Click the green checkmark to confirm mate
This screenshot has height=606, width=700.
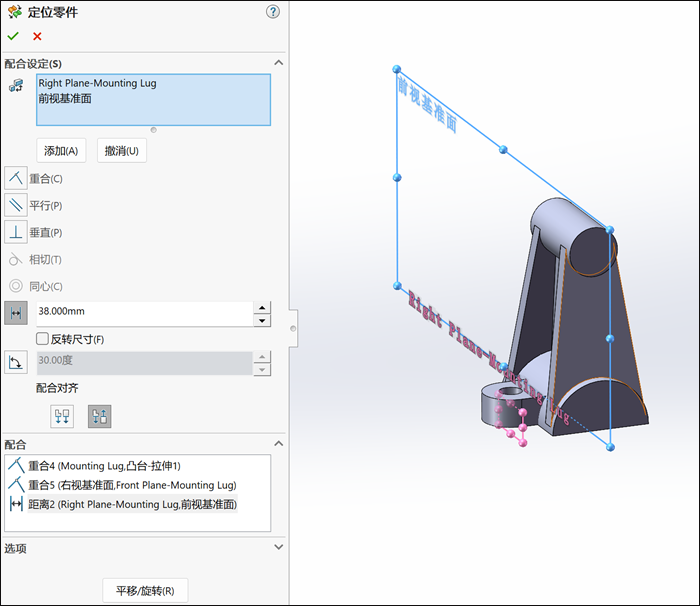13,36
